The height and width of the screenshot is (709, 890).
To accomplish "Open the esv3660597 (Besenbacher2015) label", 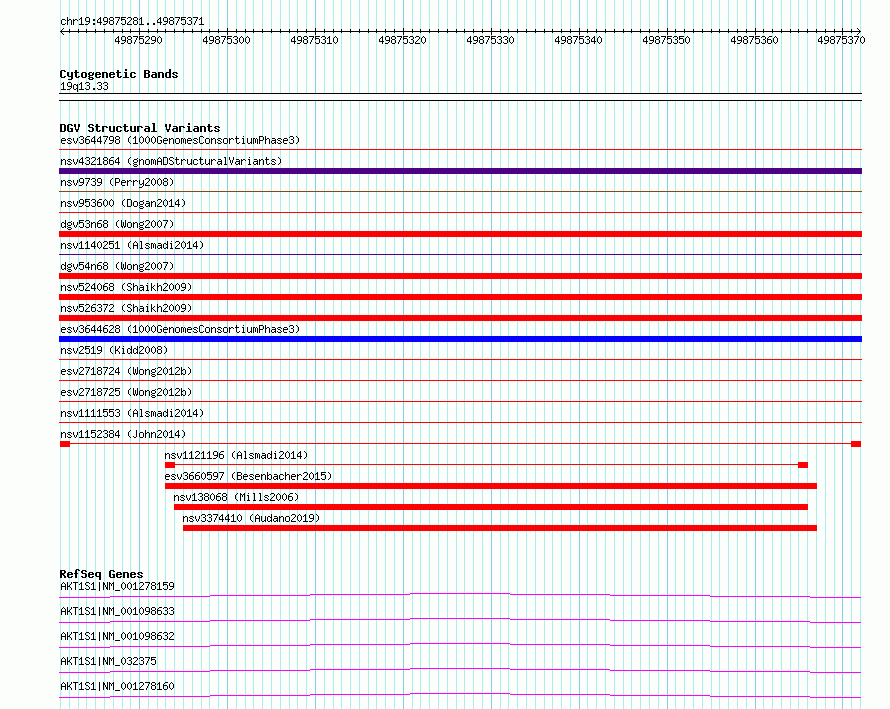I will point(248,476).
